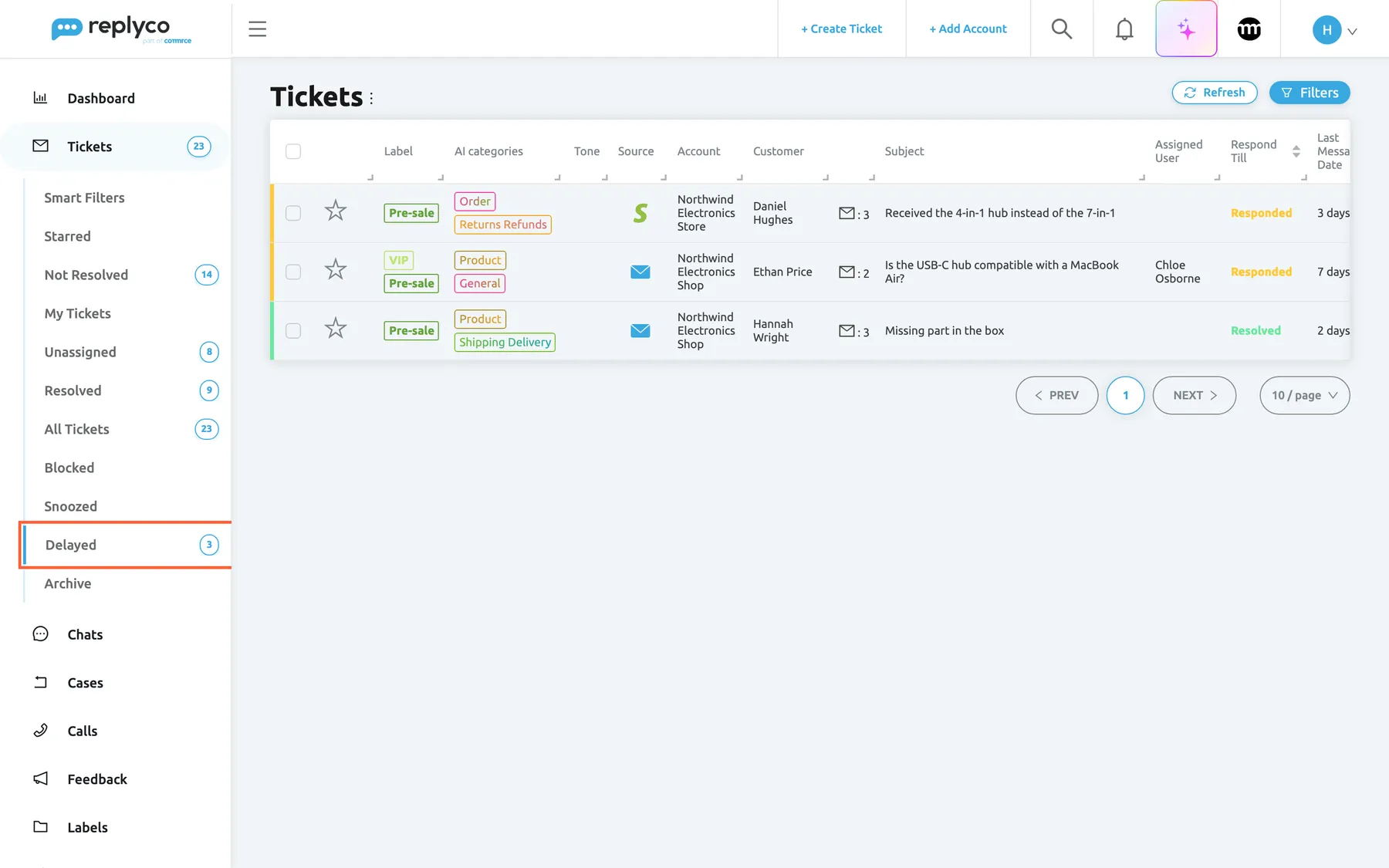
Task: Open Labels section in sidebar
Action: point(87,827)
